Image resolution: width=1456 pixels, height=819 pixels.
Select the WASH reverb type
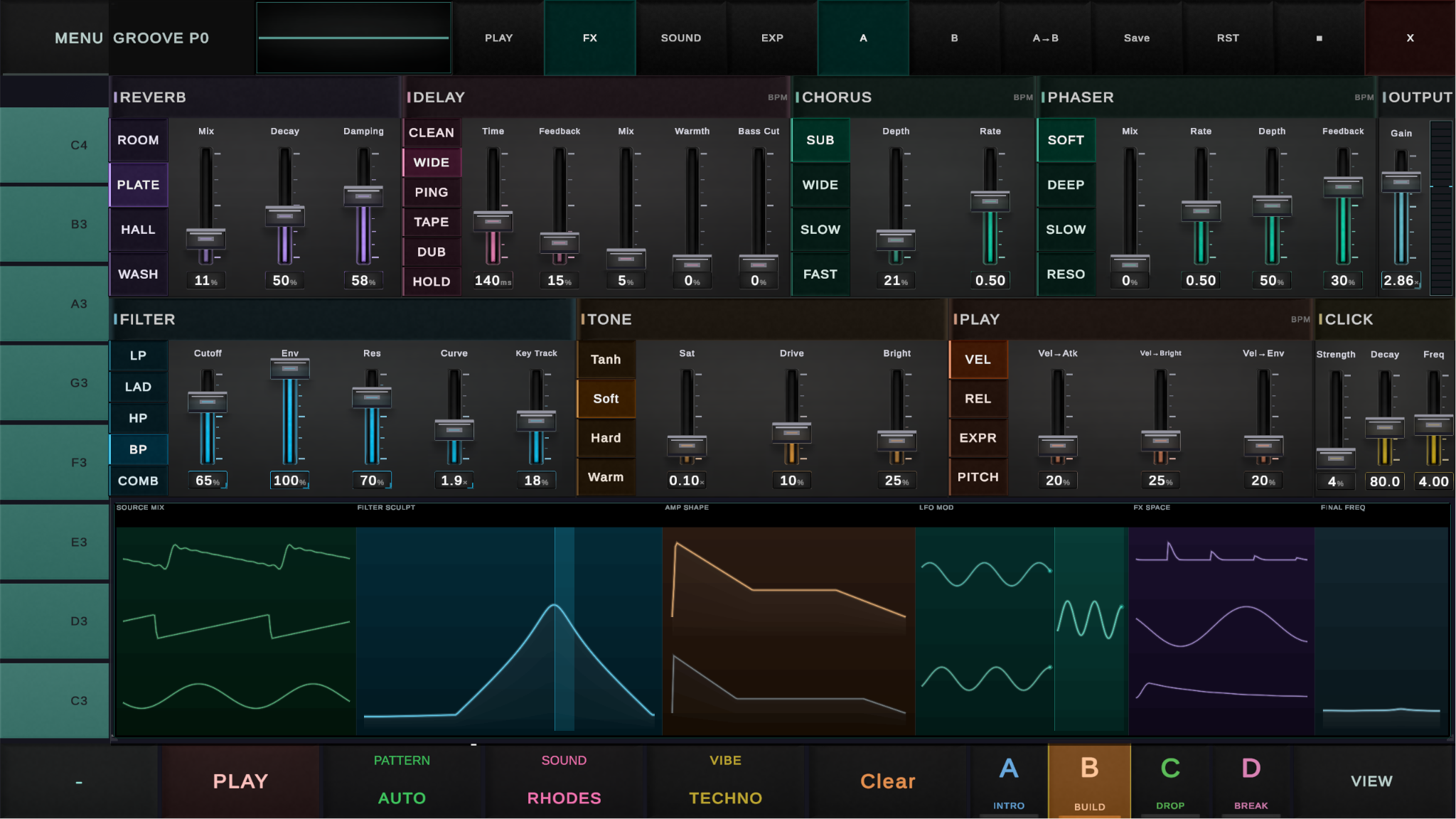pyautogui.click(x=138, y=274)
